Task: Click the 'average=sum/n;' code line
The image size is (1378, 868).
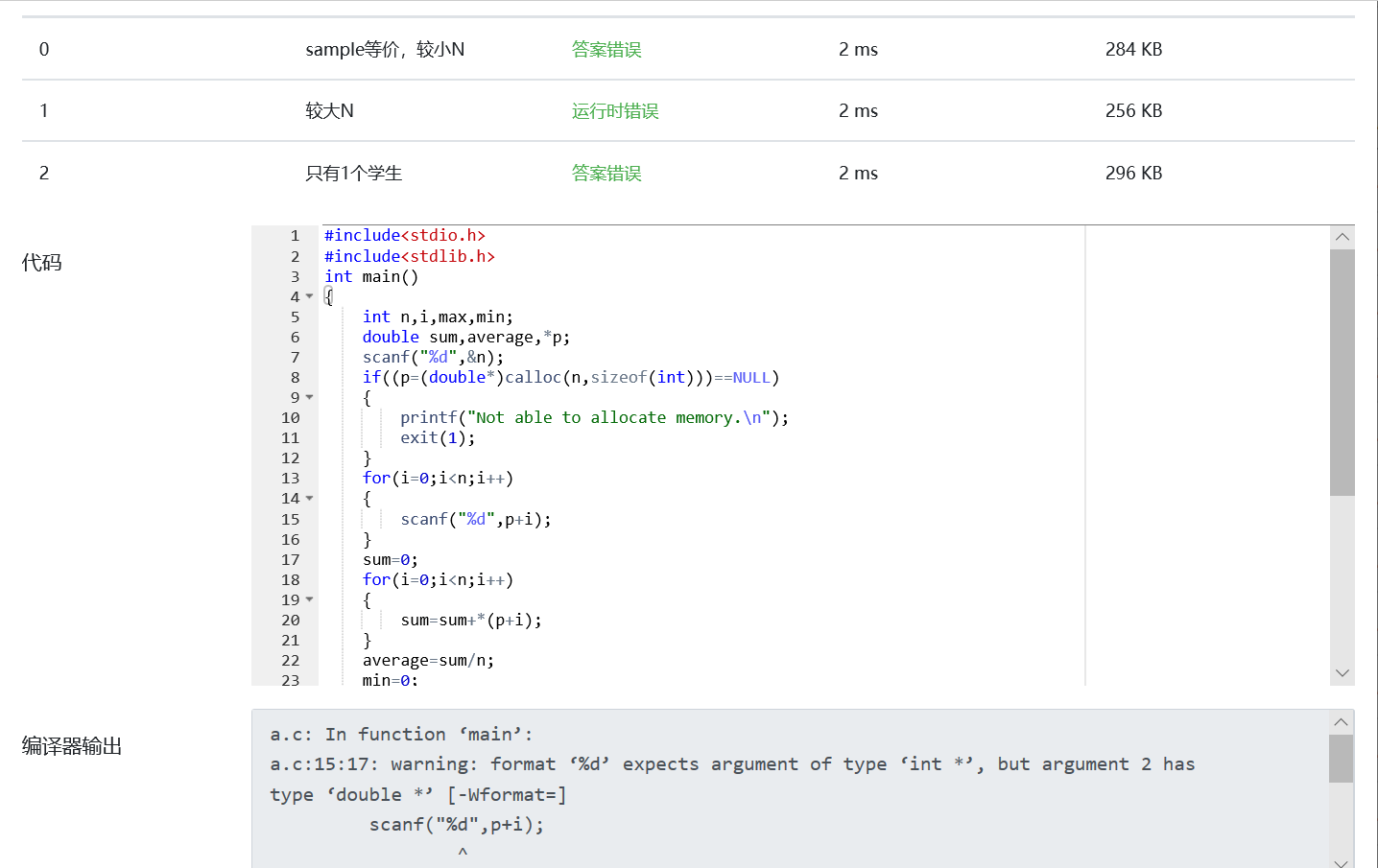Action: [x=428, y=660]
